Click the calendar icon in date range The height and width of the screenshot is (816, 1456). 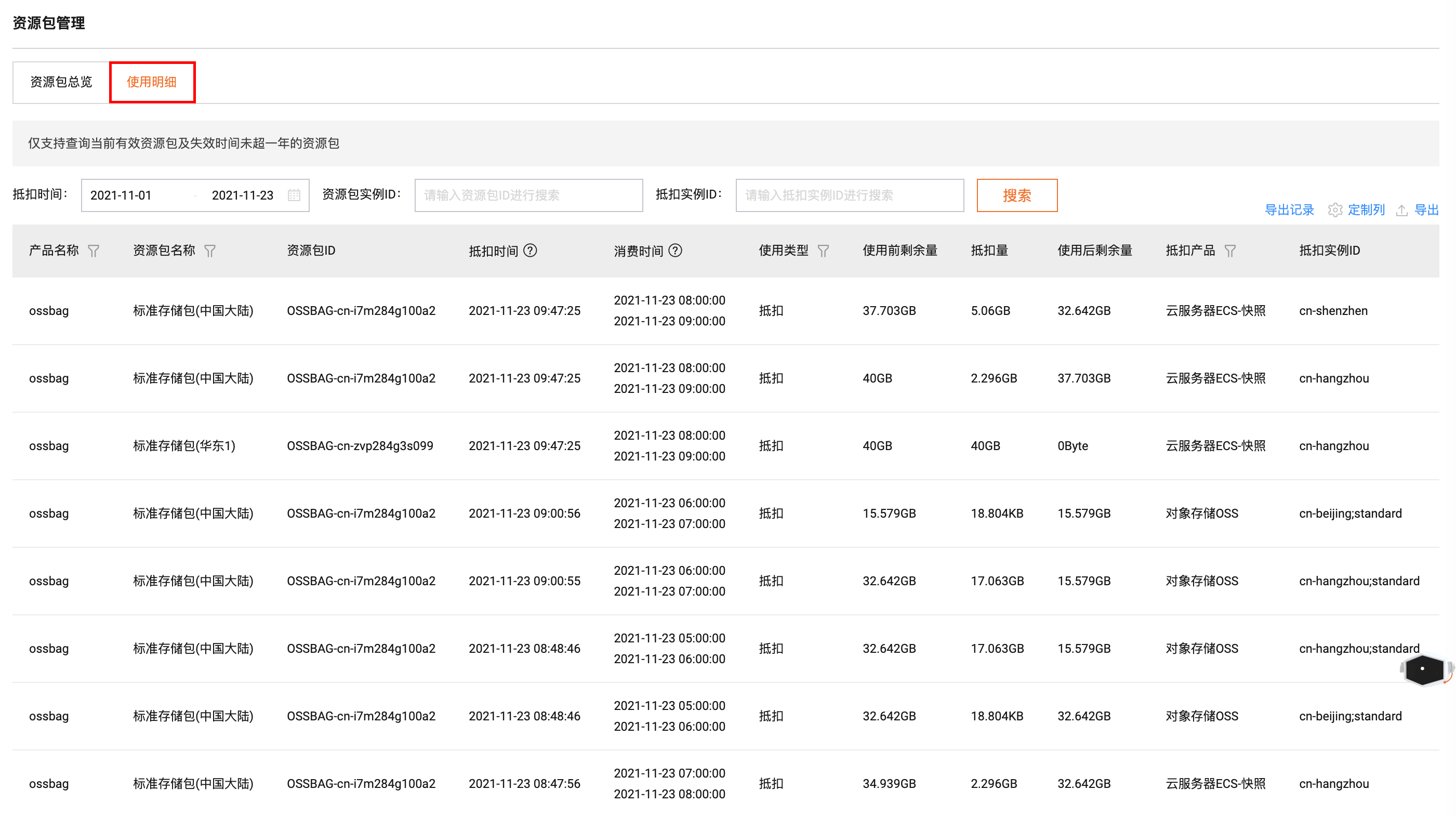pos(294,195)
